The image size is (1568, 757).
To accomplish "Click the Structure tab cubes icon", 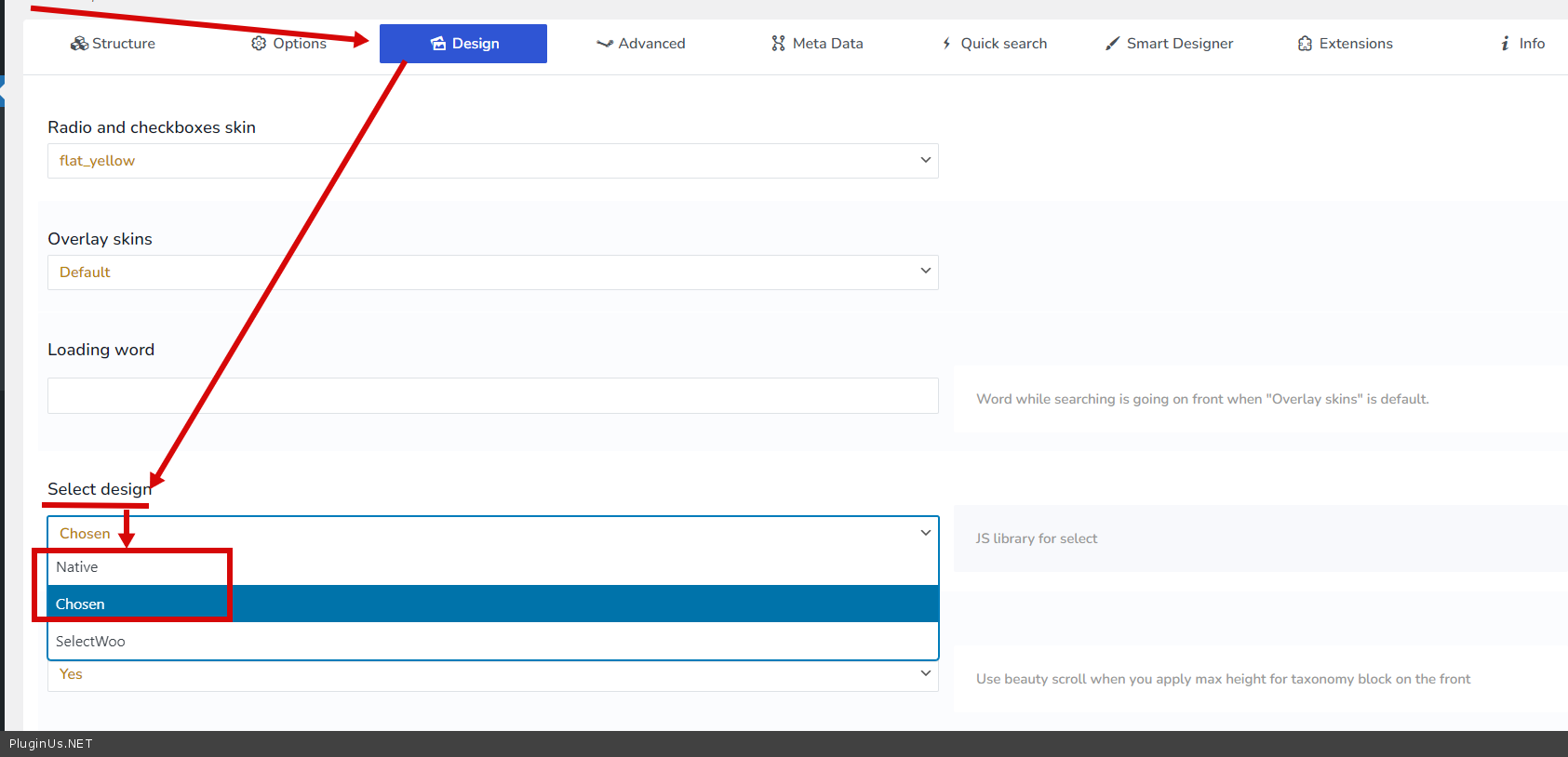I will [x=79, y=44].
